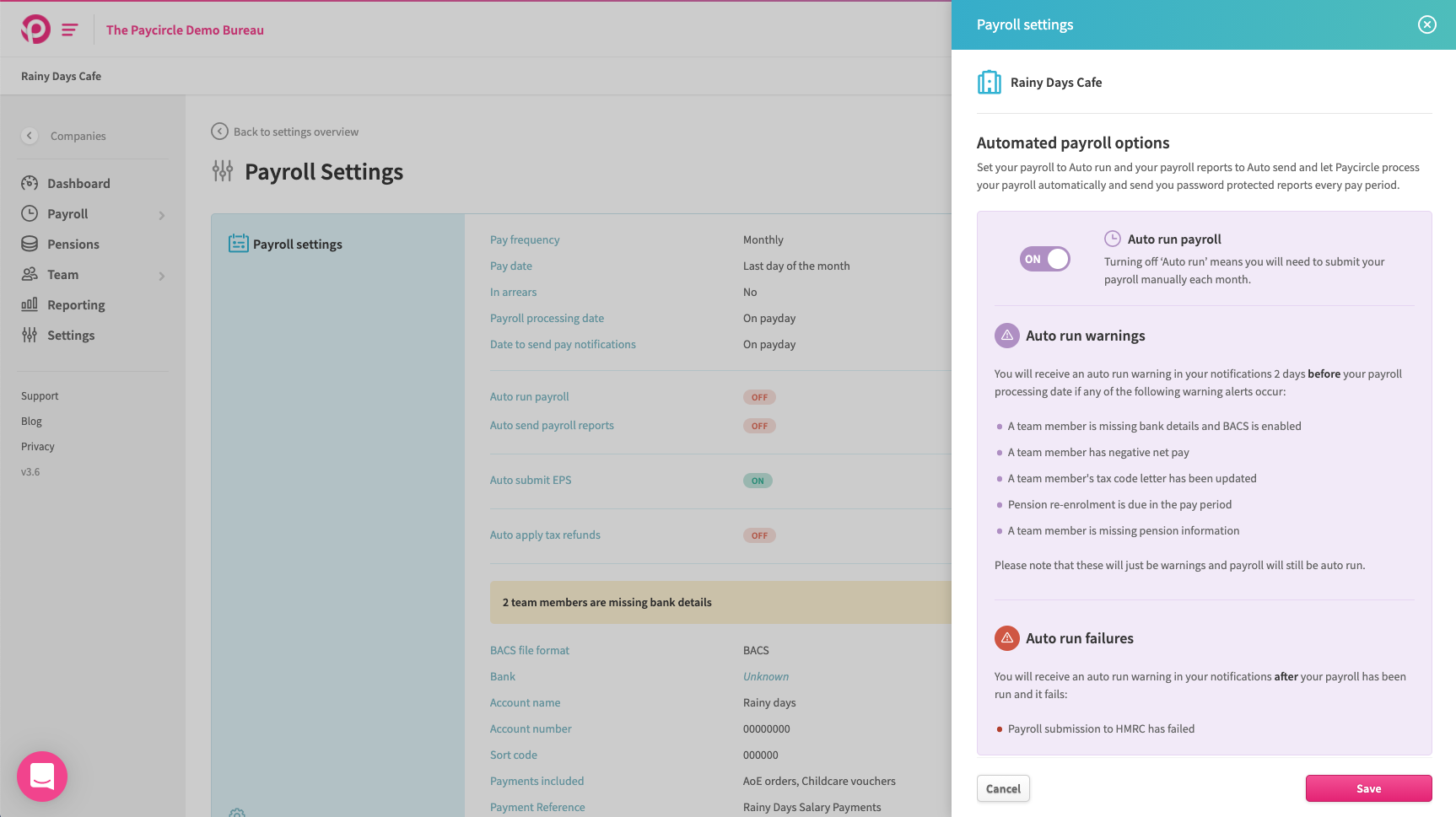Switch to the Settings section
Viewport: 1456px width, 817px height.
click(x=71, y=335)
